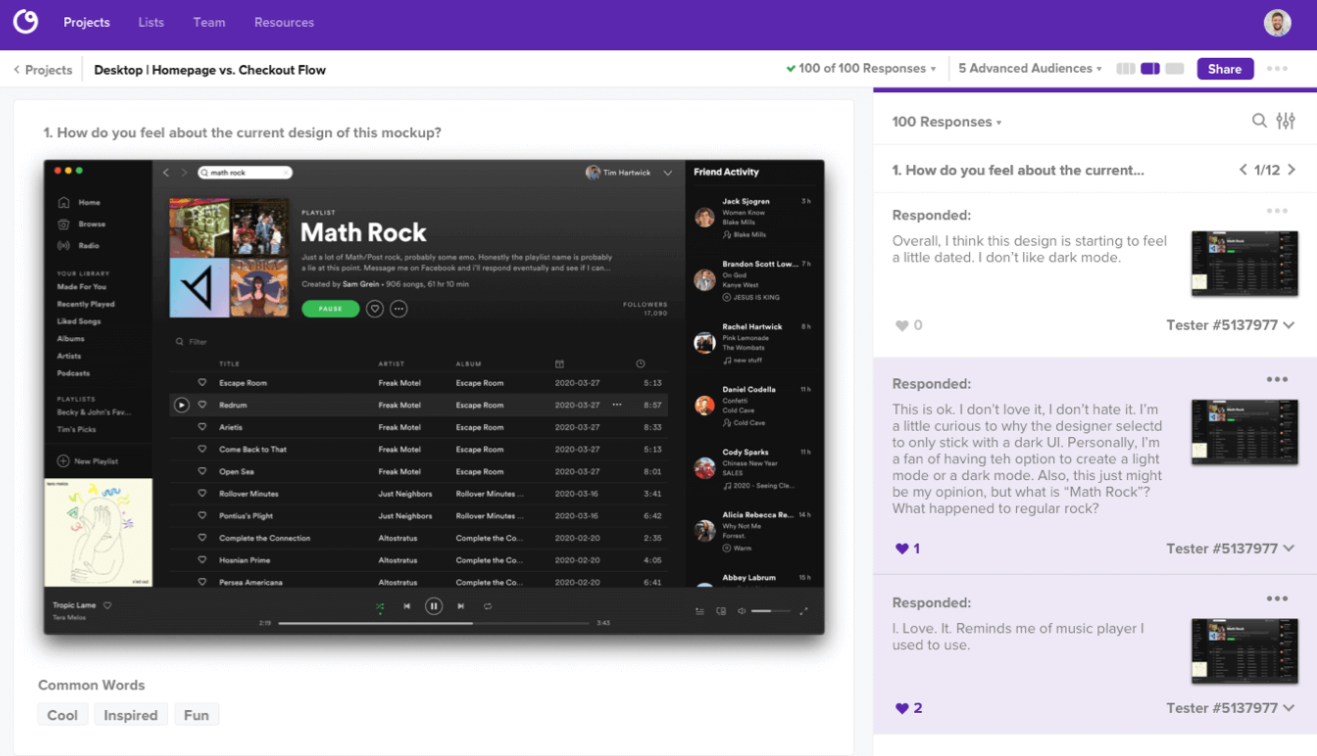Click the Rollover Minutes track title

249,494
